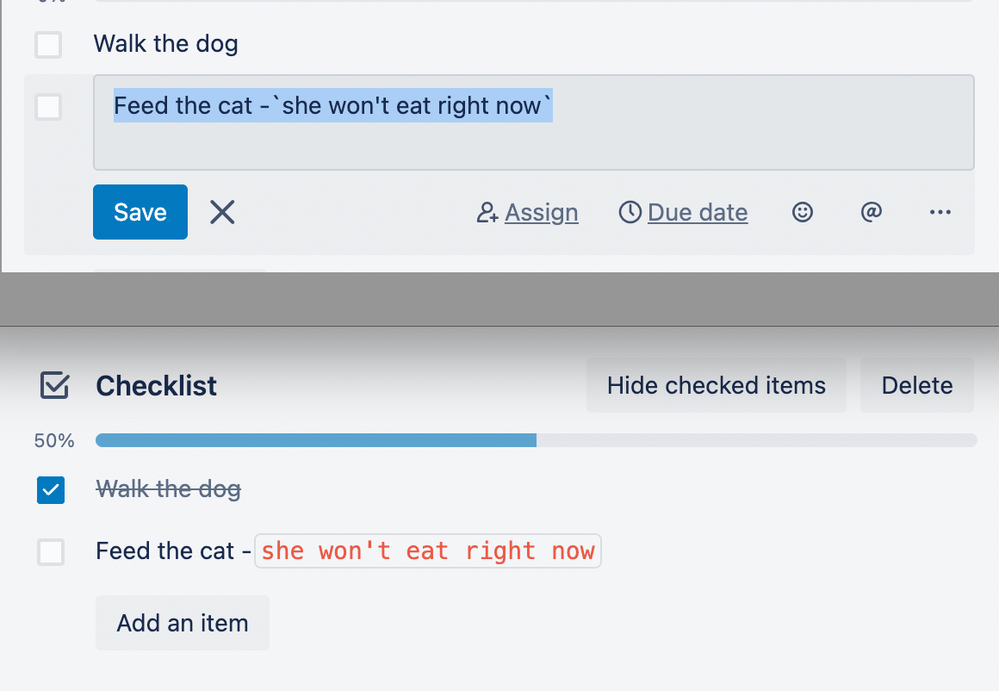Save the edited checklist item

pos(140,212)
